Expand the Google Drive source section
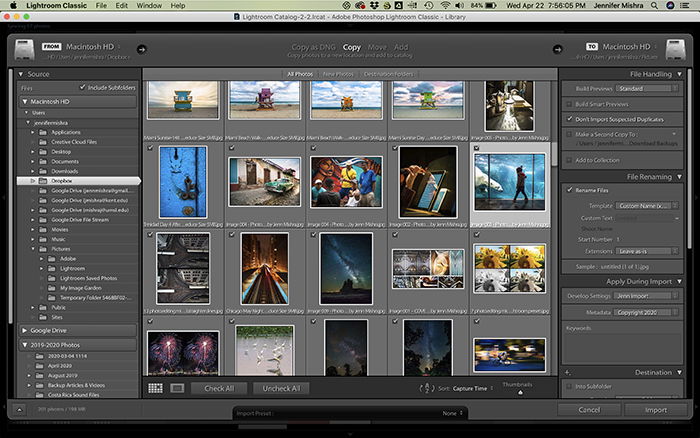The height and width of the screenshot is (438, 700). click(25, 330)
